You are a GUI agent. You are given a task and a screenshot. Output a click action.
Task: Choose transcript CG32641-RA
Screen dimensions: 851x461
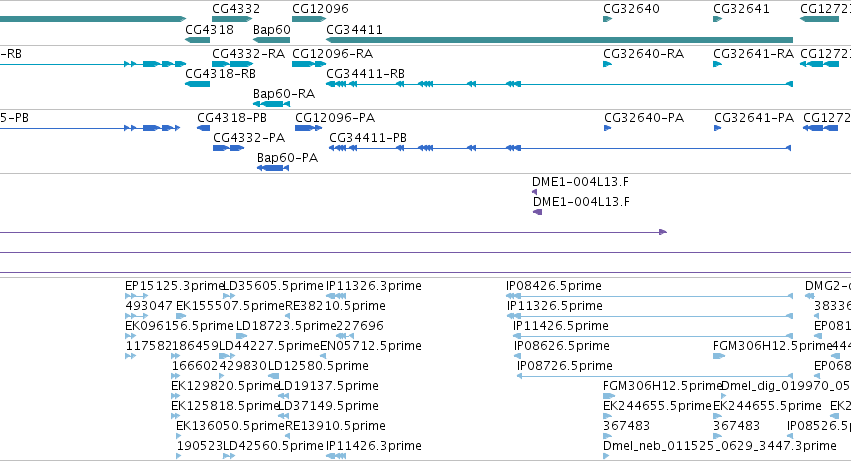[753, 54]
